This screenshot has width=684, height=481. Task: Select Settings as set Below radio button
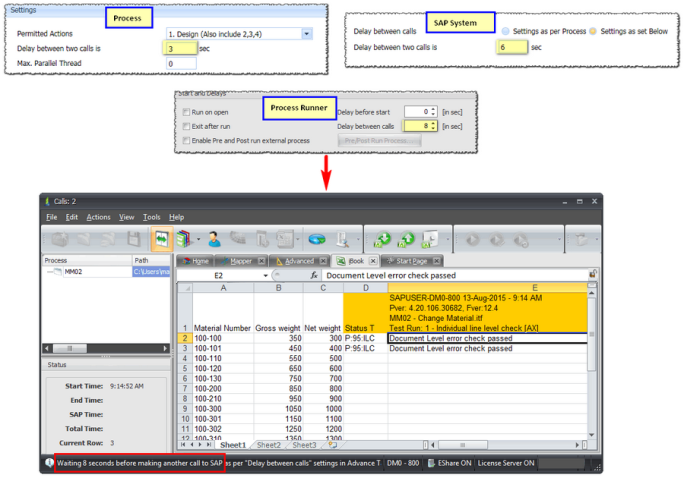click(x=593, y=31)
